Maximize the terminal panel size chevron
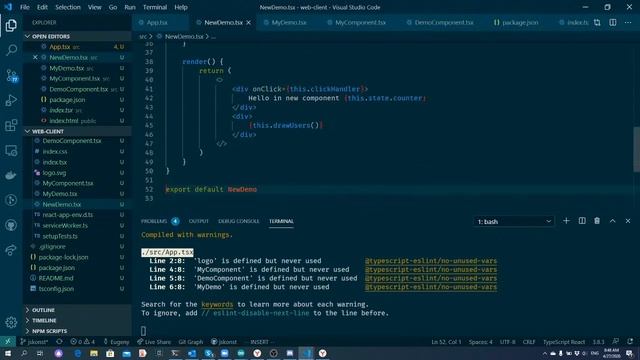Image resolution: width=640 pixels, height=360 pixels. click(x=613, y=221)
